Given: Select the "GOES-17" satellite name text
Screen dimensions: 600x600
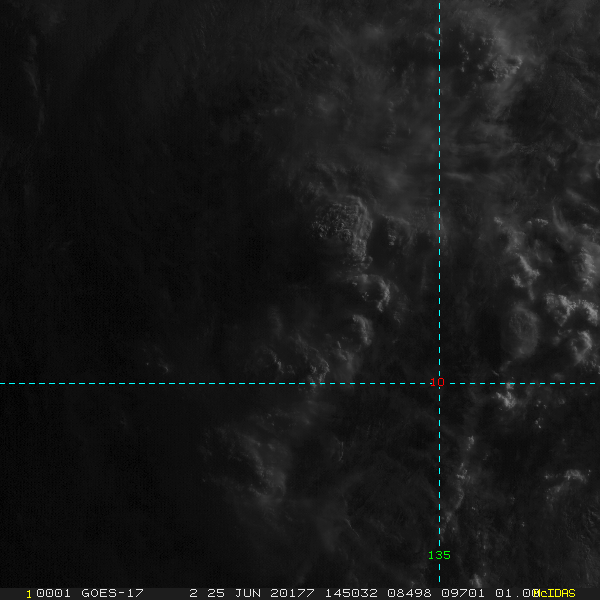Looking at the screenshot, I should [x=112, y=593].
